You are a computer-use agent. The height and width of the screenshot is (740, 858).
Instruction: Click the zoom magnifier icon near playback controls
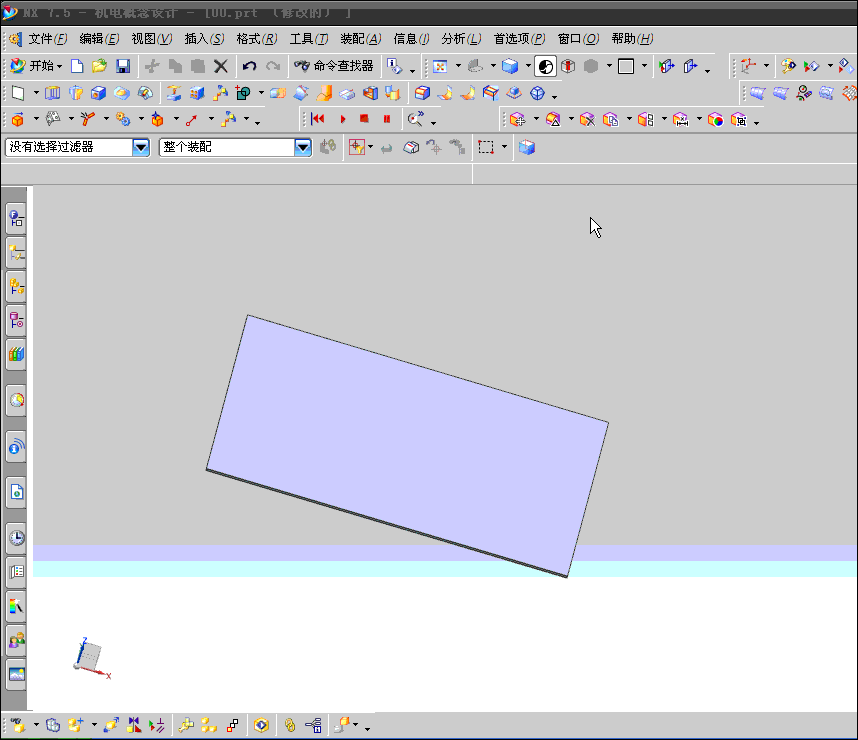415,119
